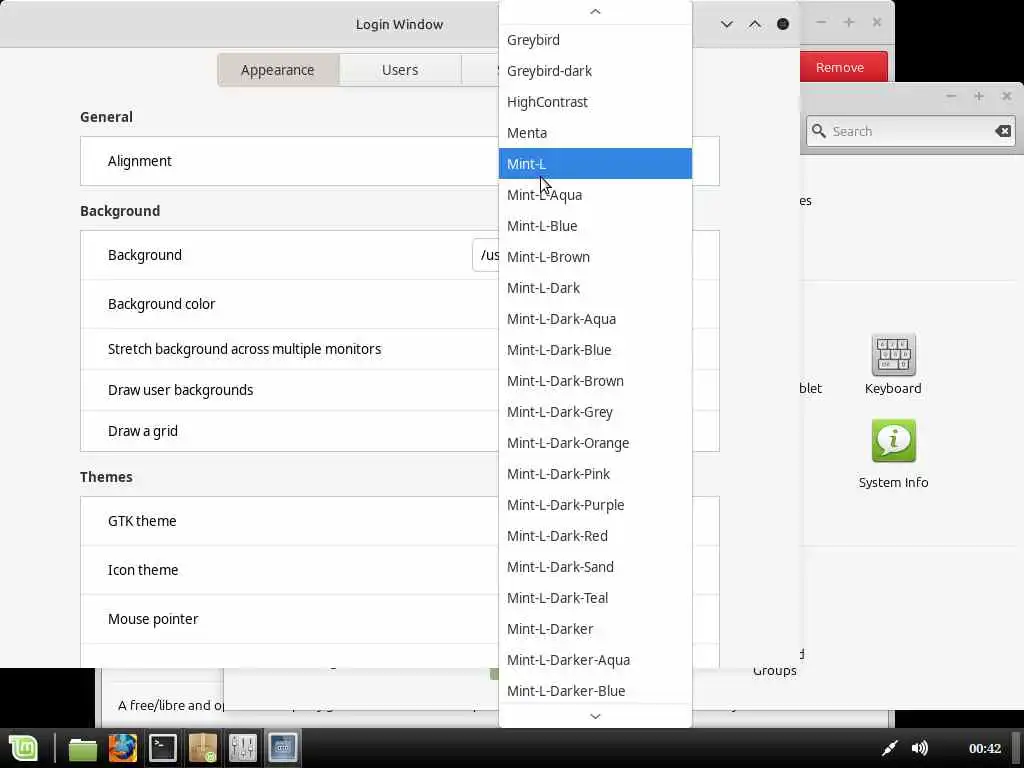Image resolution: width=1024 pixels, height=768 pixels.
Task: Click into the Search input field
Action: (910, 131)
